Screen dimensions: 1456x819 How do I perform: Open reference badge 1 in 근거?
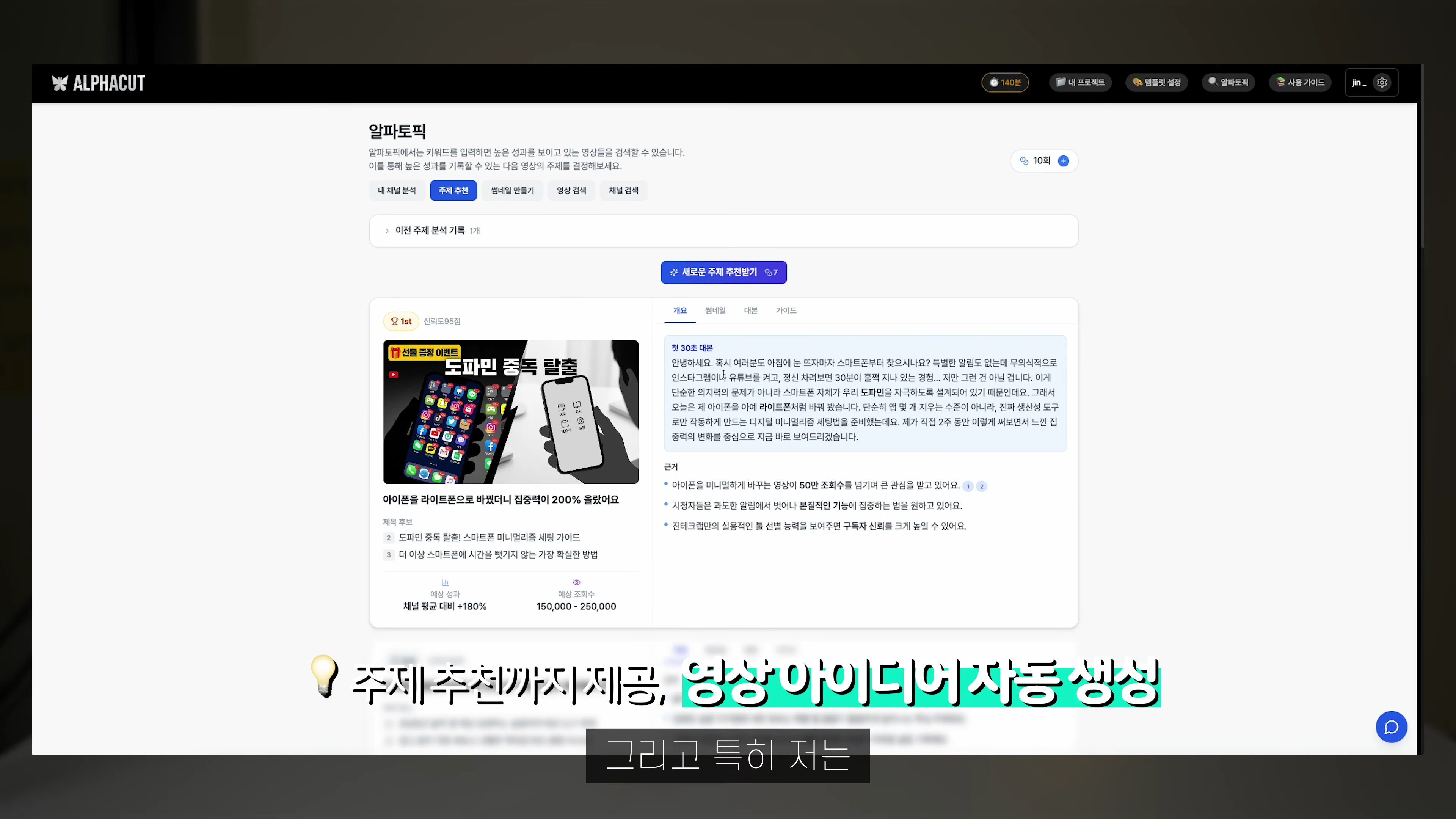coord(968,486)
